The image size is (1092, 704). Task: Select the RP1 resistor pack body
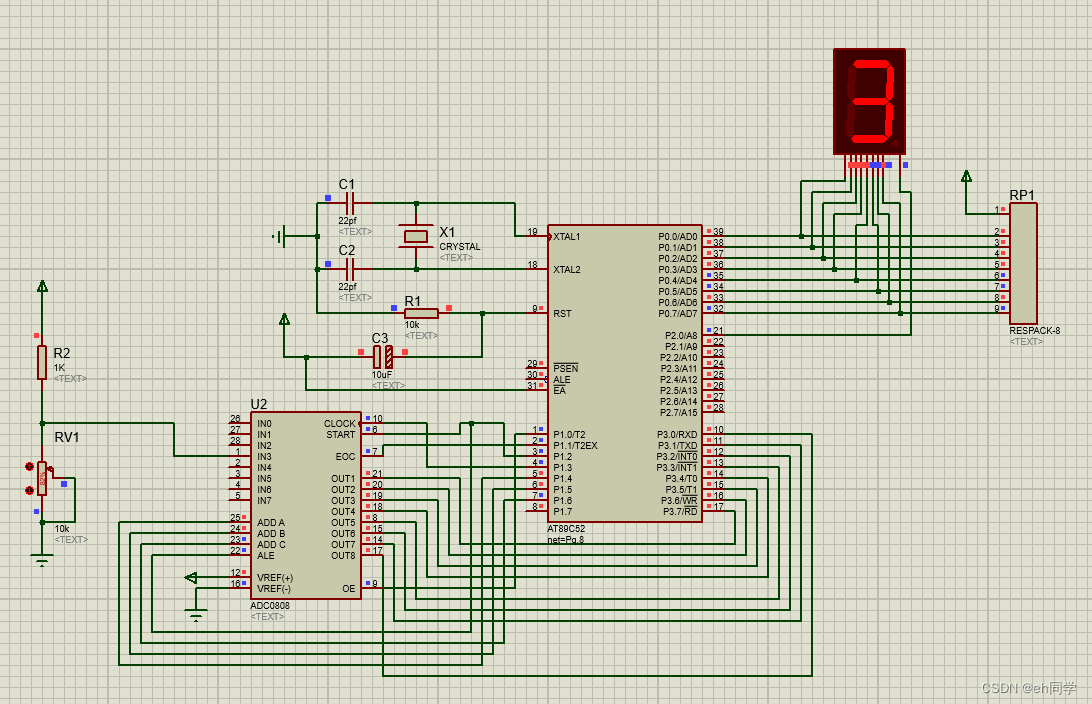pos(1023,263)
